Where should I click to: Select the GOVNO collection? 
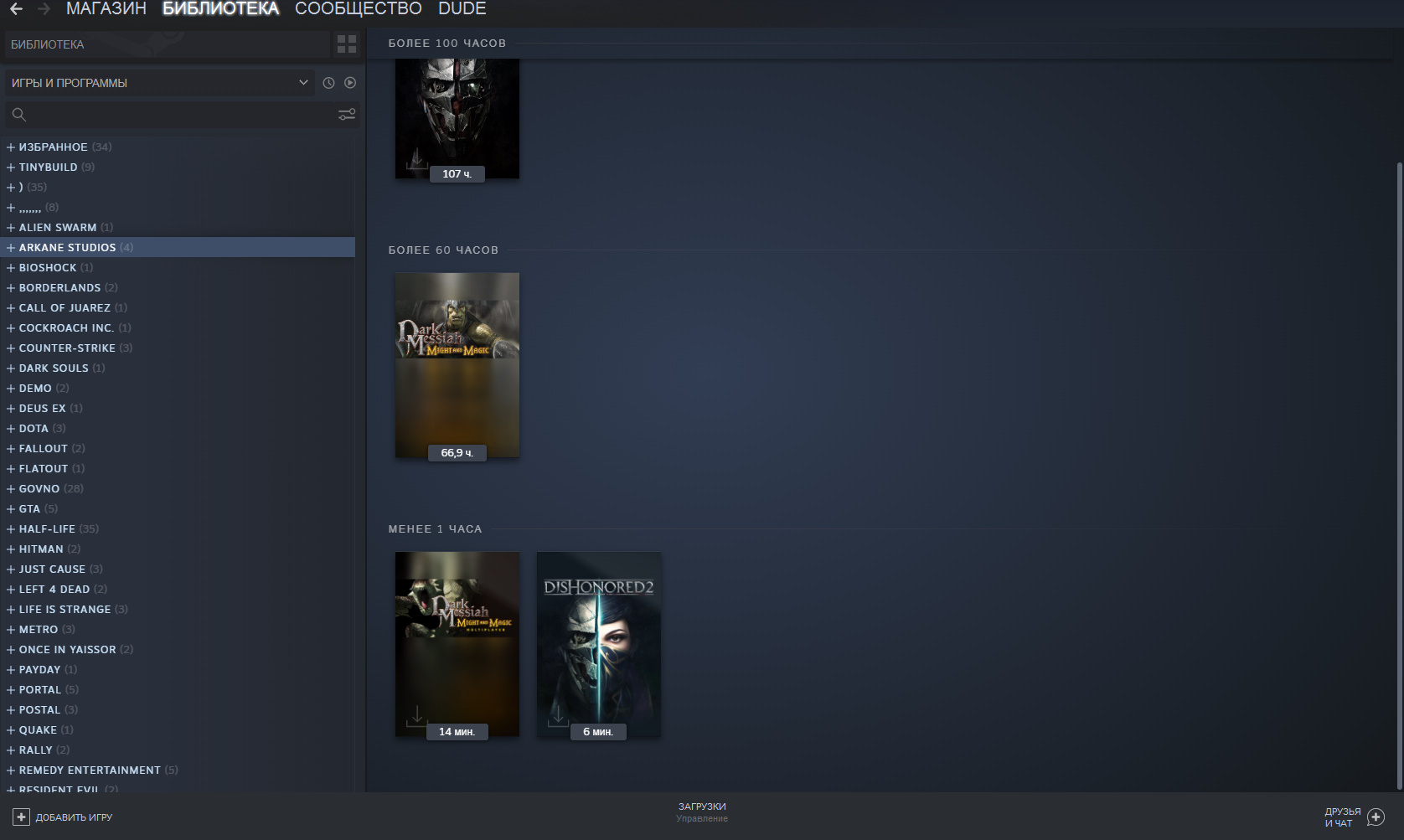coord(178,489)
